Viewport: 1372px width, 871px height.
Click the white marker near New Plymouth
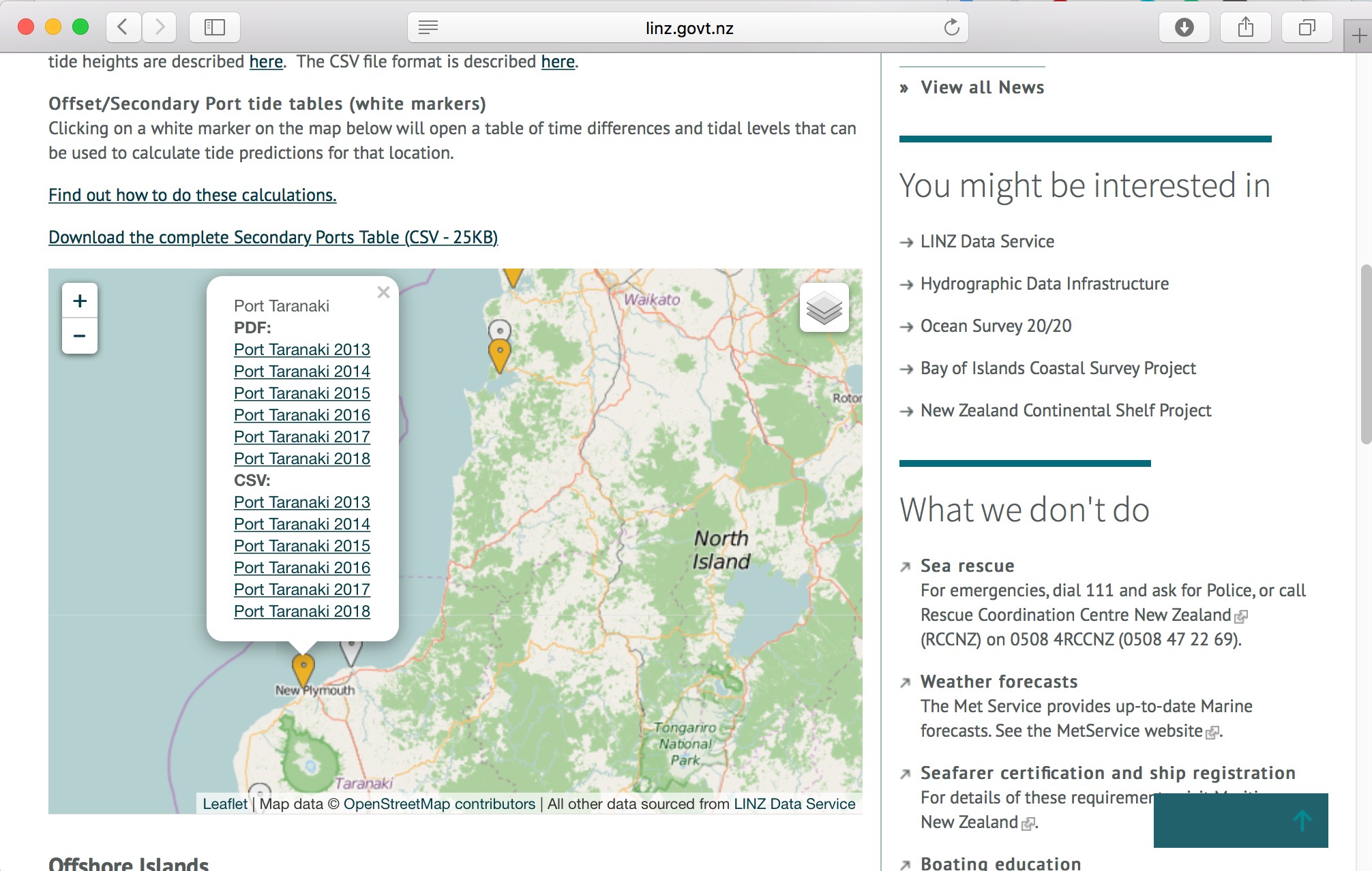pos(351,652)
